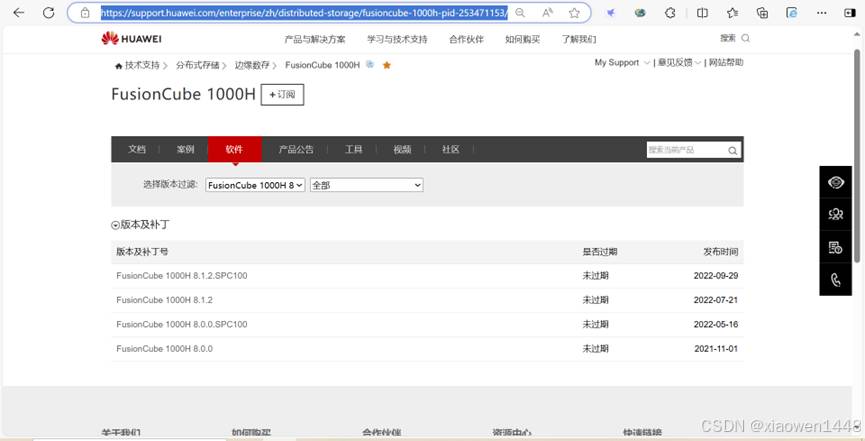Open 了解我们 menu
This screenshot has width=865, height=441.
point(579,39)
